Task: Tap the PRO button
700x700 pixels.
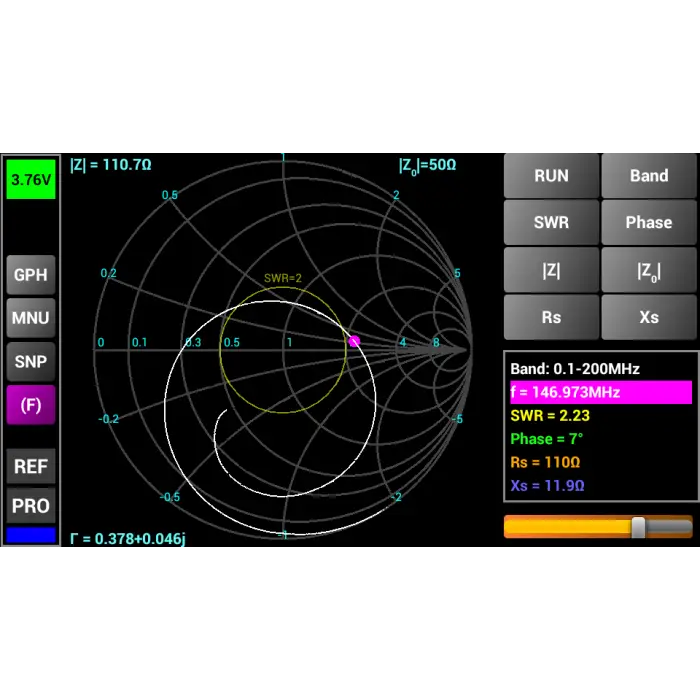Action: (30, 506)
